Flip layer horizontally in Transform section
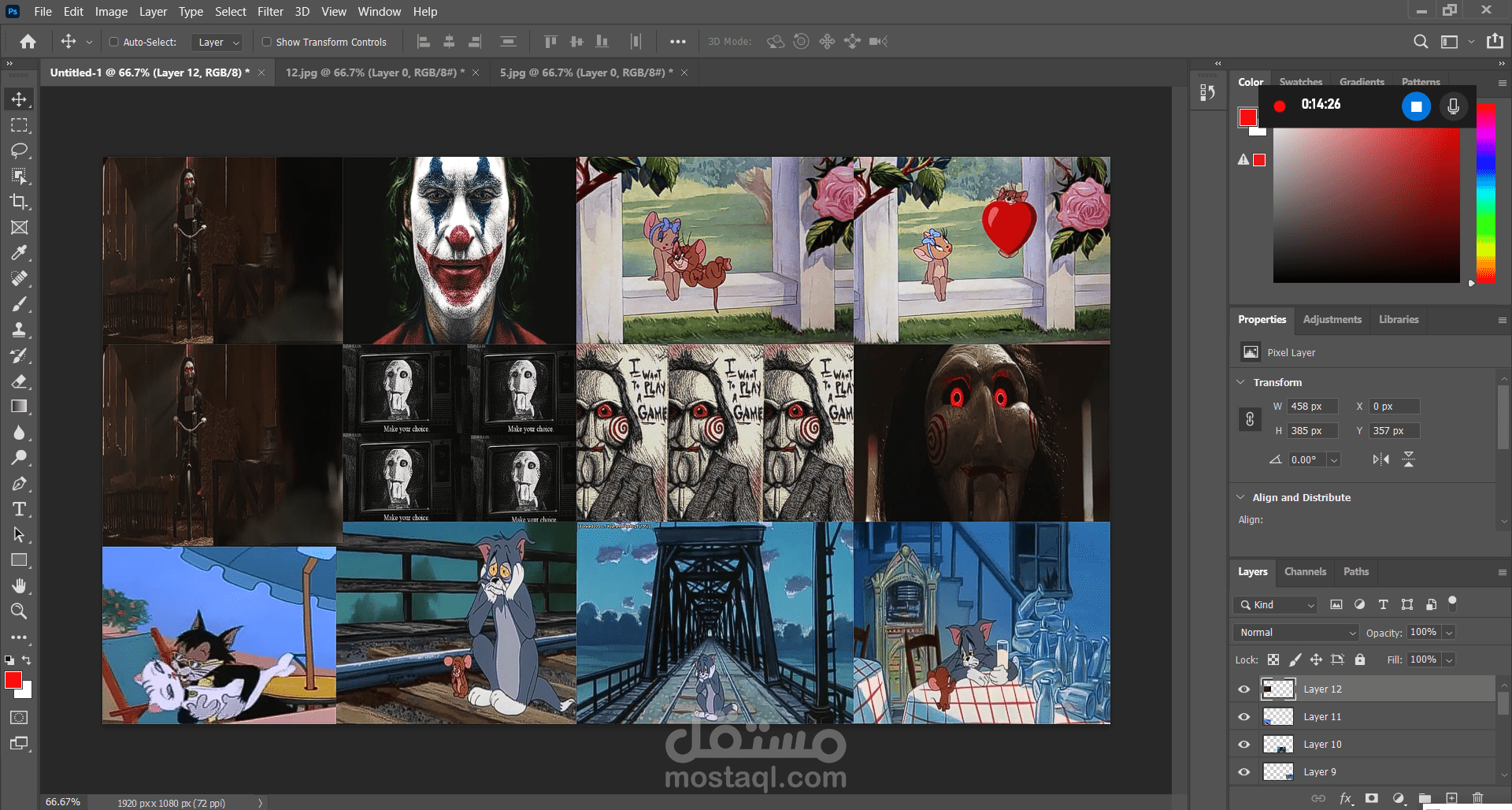The width and height of the screenshot is (1512, 810). pyautogui.click(x=1380, y=459)
